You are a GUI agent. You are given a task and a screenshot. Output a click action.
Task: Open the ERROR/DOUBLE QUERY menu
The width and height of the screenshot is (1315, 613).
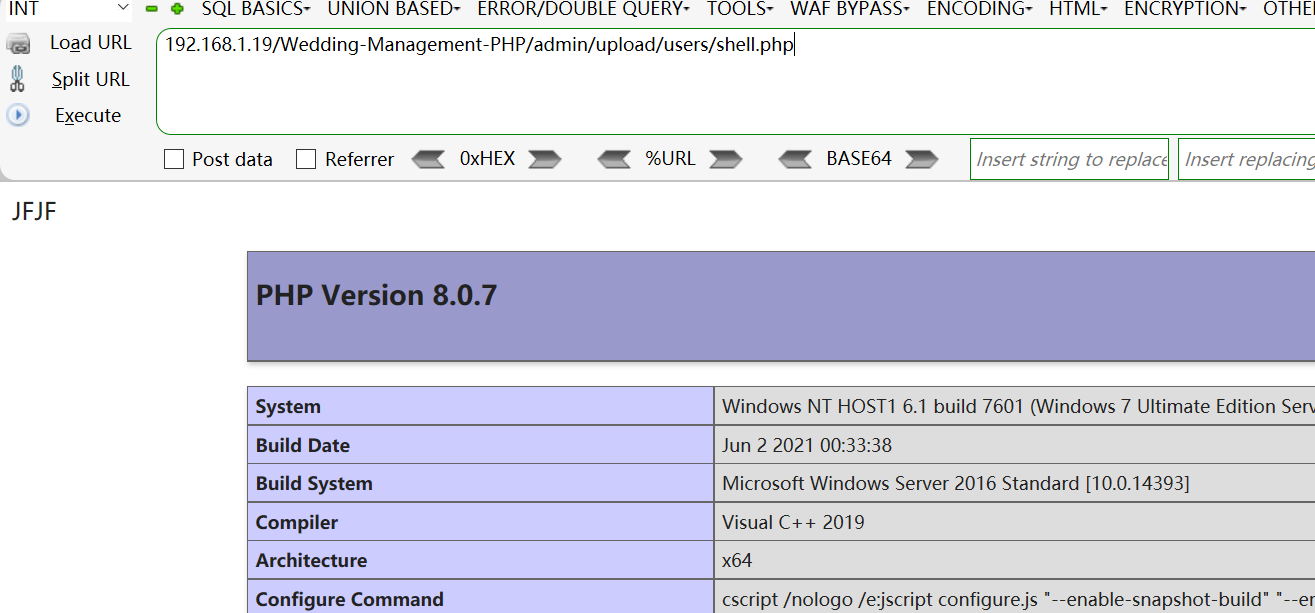(x=584, y=9)
